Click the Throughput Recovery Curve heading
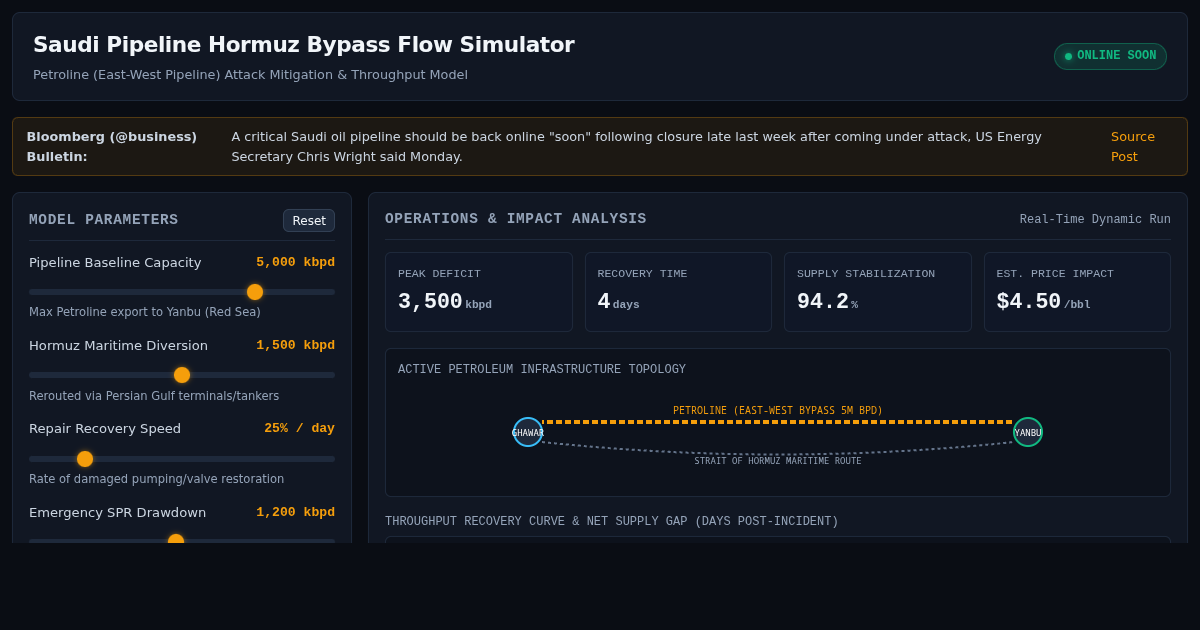The width and height of the screenshot is (1200, 630). pos(612,522)
